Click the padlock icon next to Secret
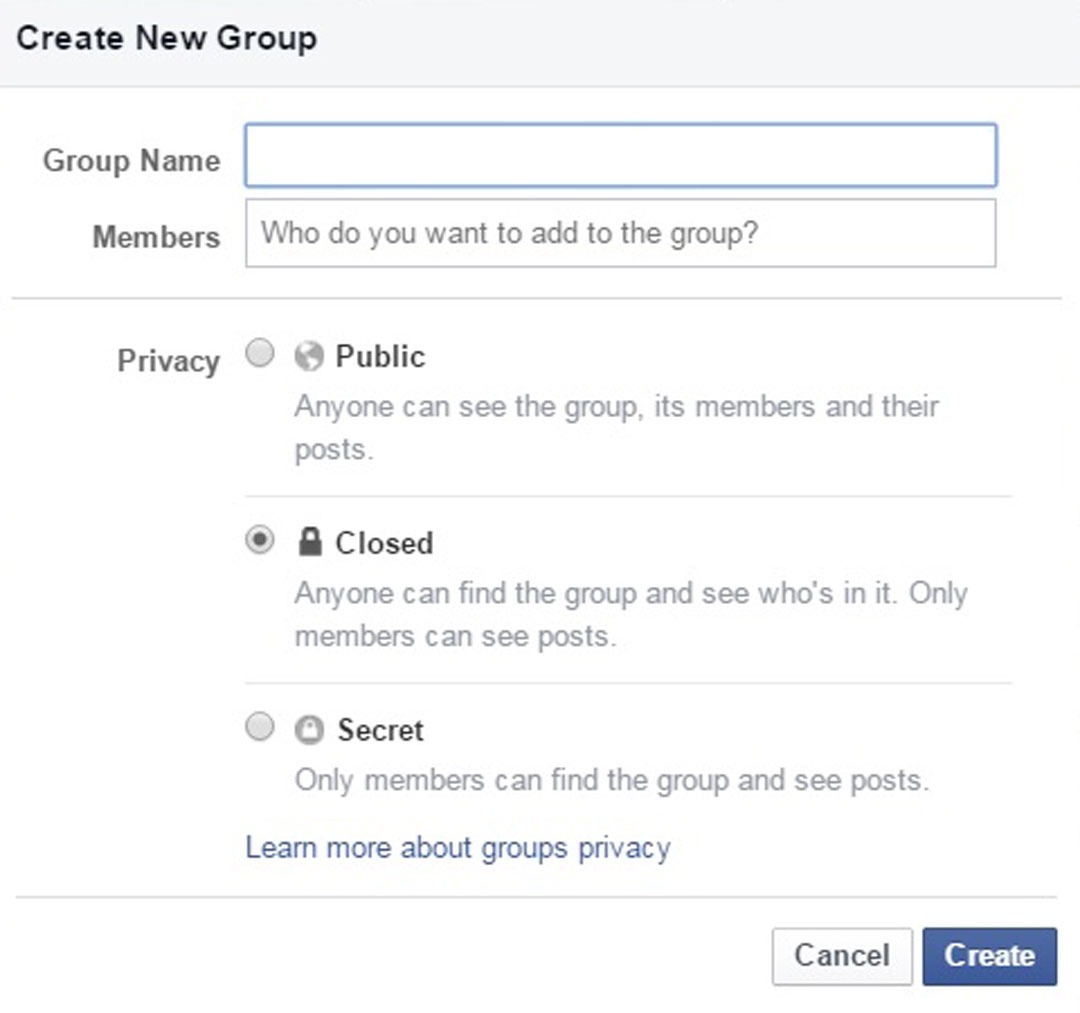This screenshot has width=1080, height=1013. pyautogui.click(x=310, y=730)
